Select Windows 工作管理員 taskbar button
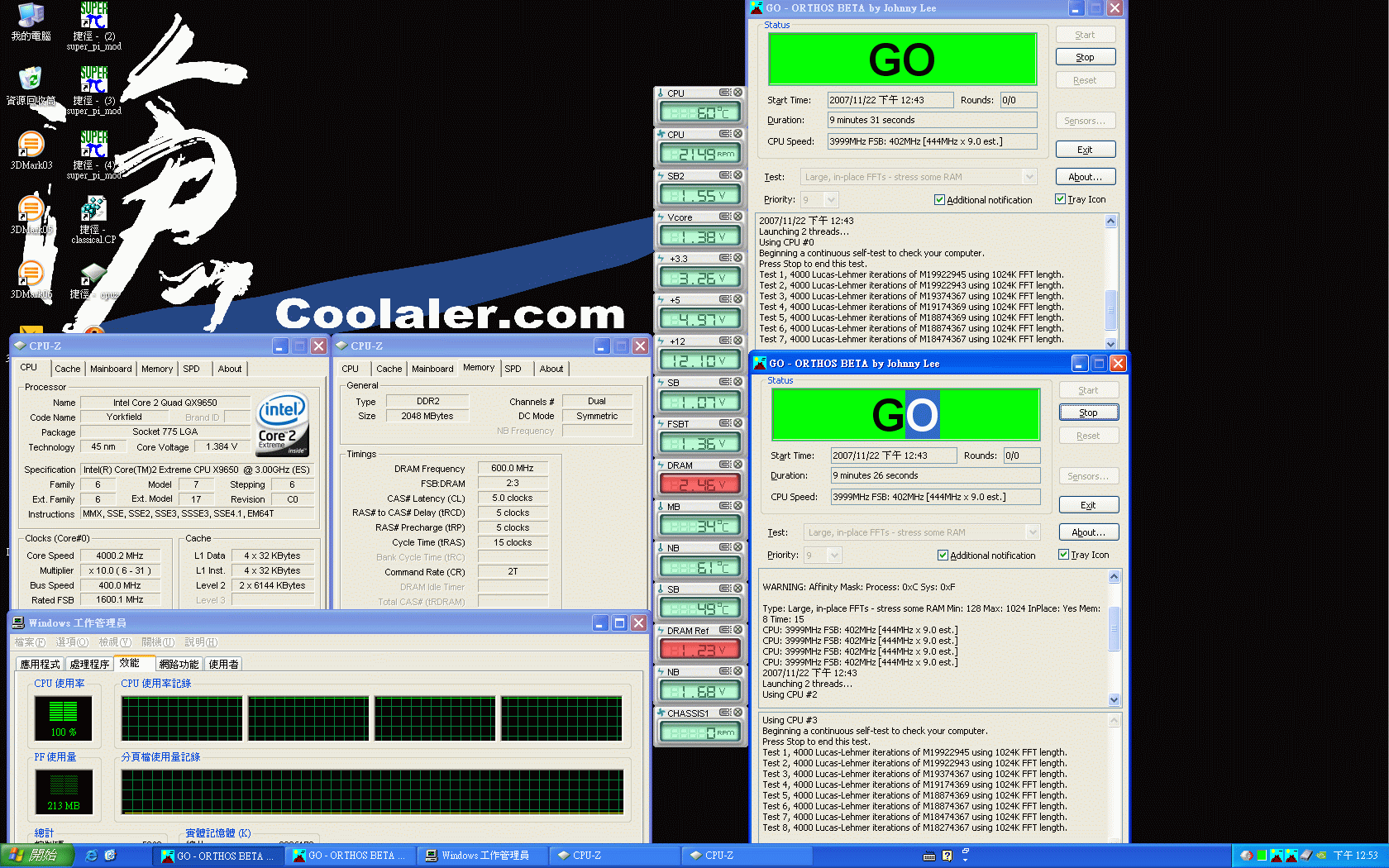This screenshot has height=868, width=1389. tap(482, 856)
